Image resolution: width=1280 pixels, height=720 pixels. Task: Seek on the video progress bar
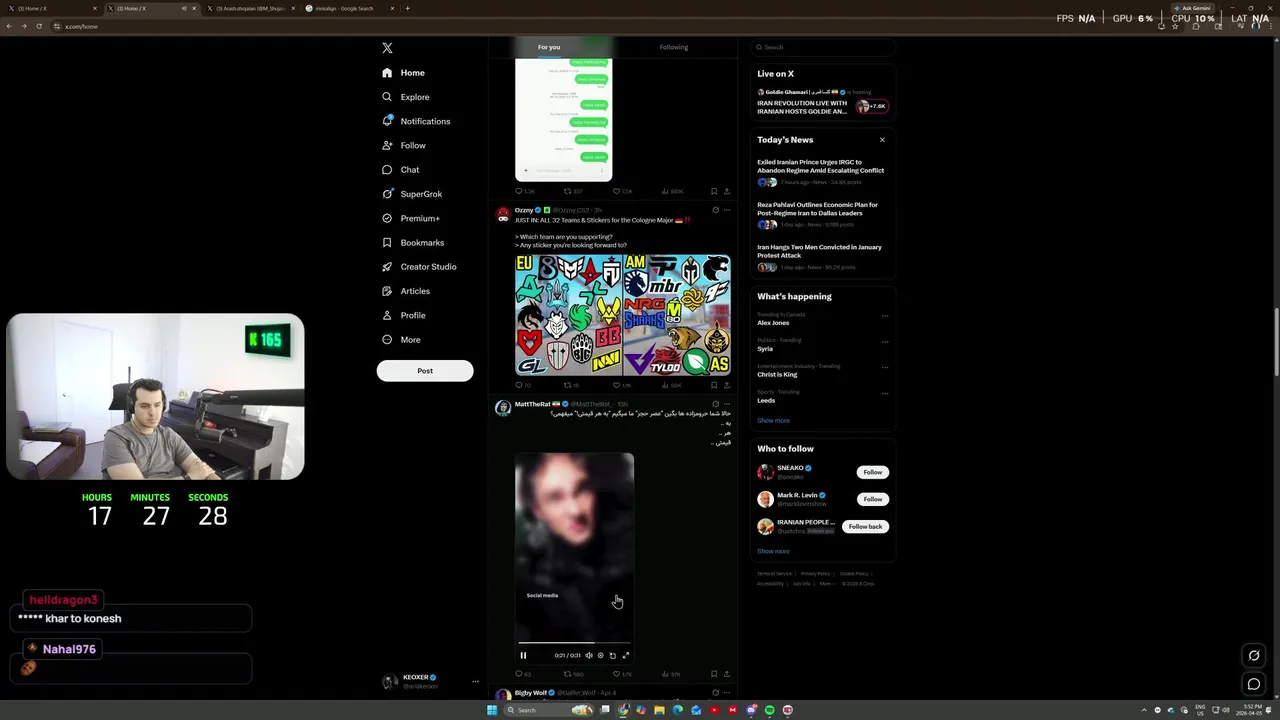click(574, 644)
